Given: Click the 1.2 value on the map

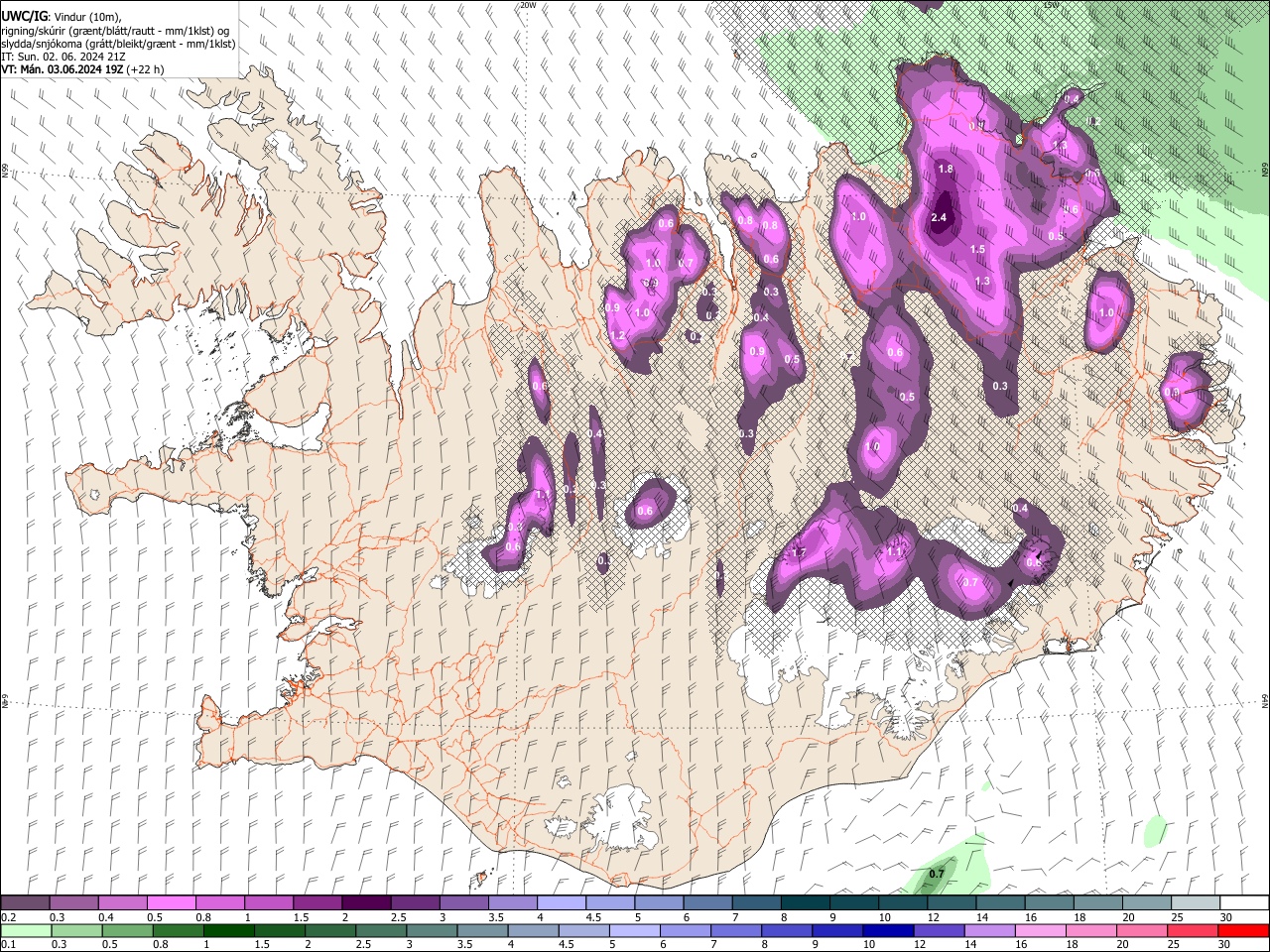Looking at the screenshot, I should [x=618, y=336].
